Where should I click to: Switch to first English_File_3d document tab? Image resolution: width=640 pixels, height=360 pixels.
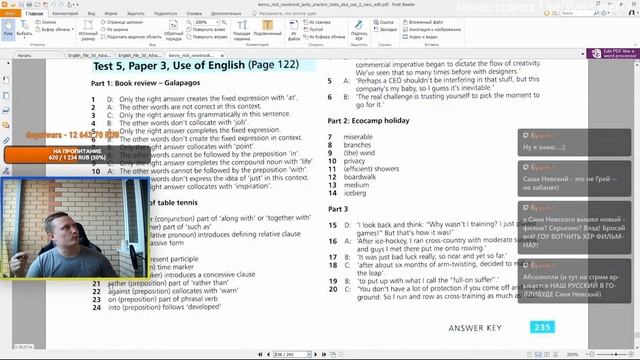[89, 55]
